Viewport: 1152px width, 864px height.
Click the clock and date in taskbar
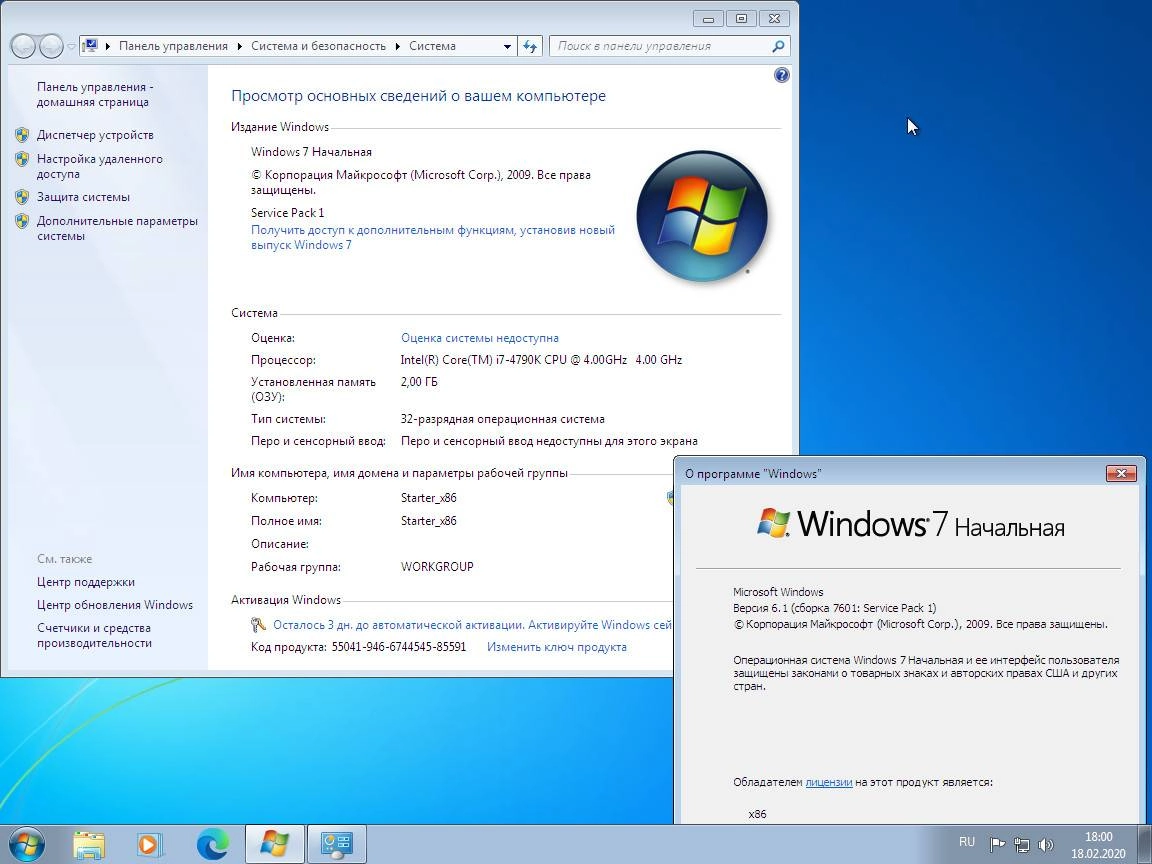click(1098, 845)
